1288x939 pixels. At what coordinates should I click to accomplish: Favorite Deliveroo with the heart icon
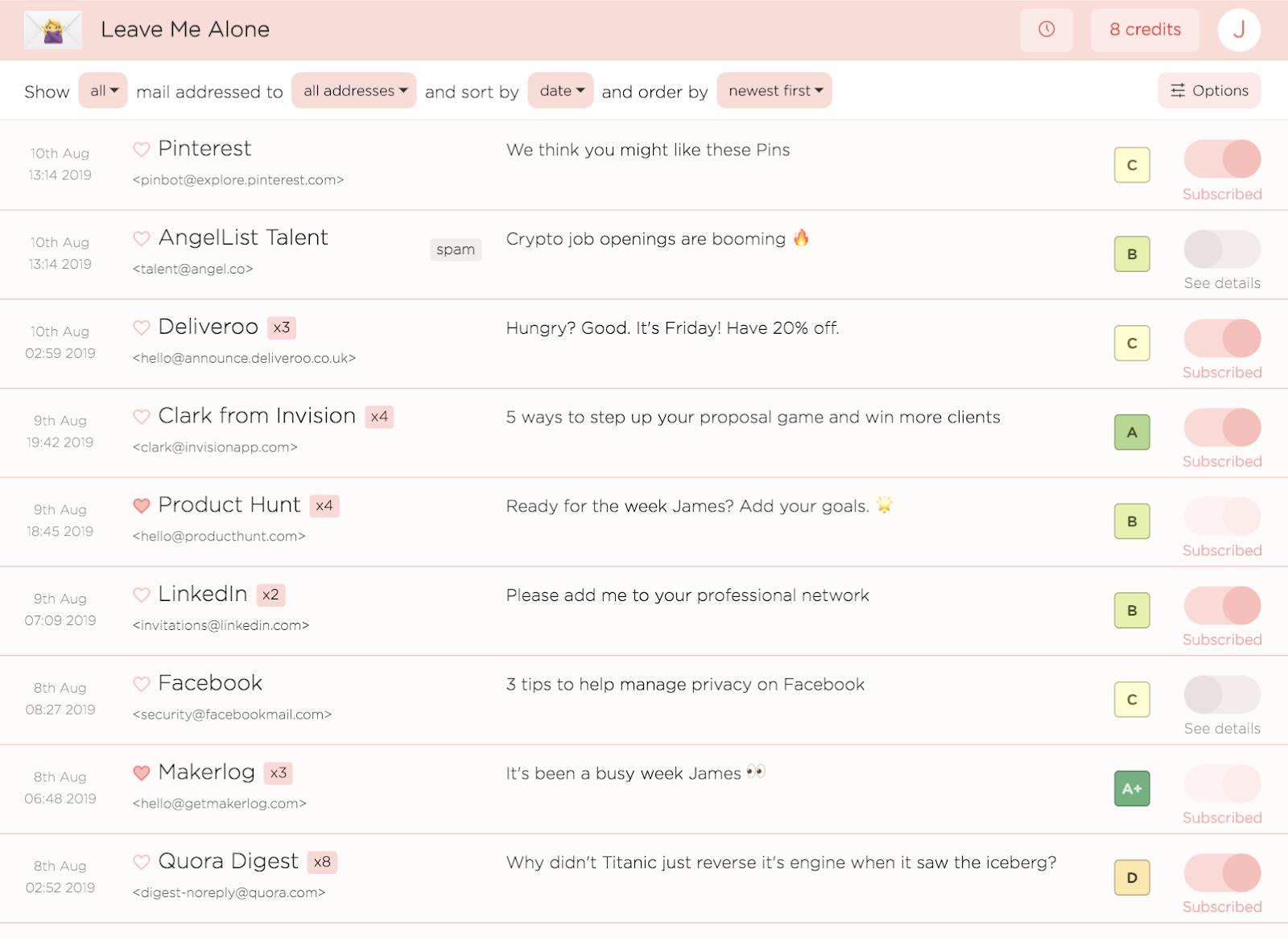pos(142,327)
